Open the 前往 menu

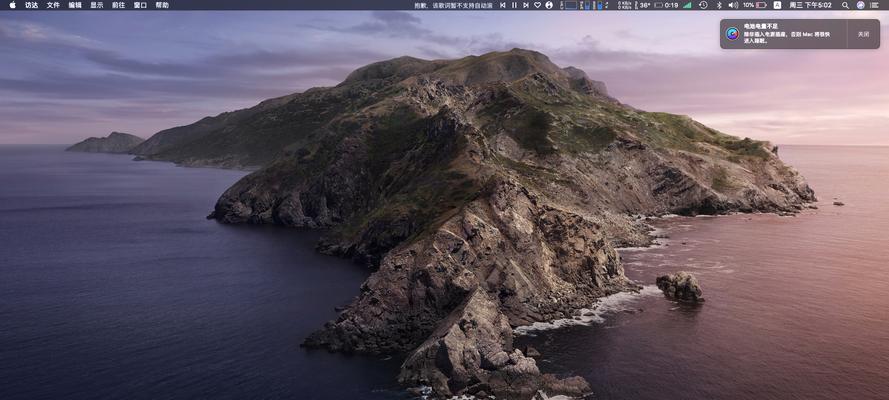(118, 5)
